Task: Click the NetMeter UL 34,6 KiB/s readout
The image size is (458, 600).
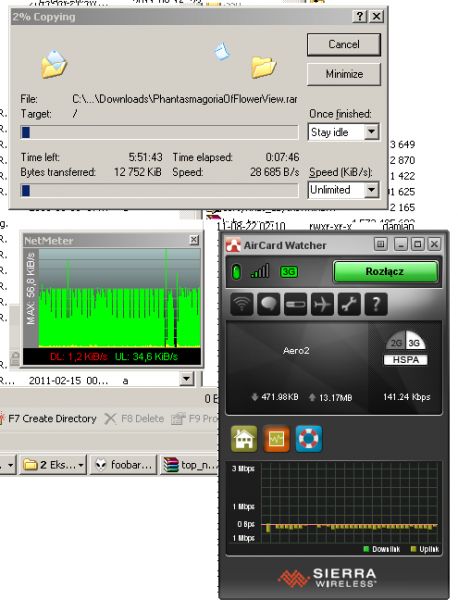Action: (146, 357)
